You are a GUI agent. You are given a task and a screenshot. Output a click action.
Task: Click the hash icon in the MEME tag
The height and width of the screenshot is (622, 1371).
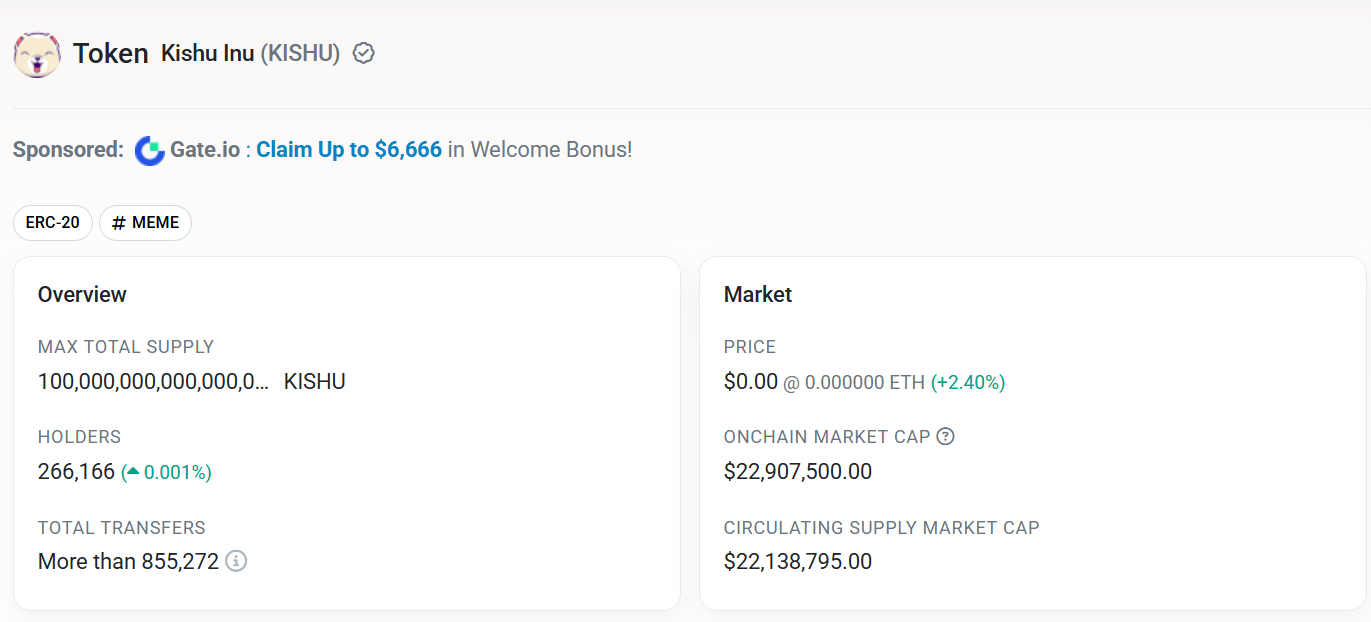(x=119, y=223)
